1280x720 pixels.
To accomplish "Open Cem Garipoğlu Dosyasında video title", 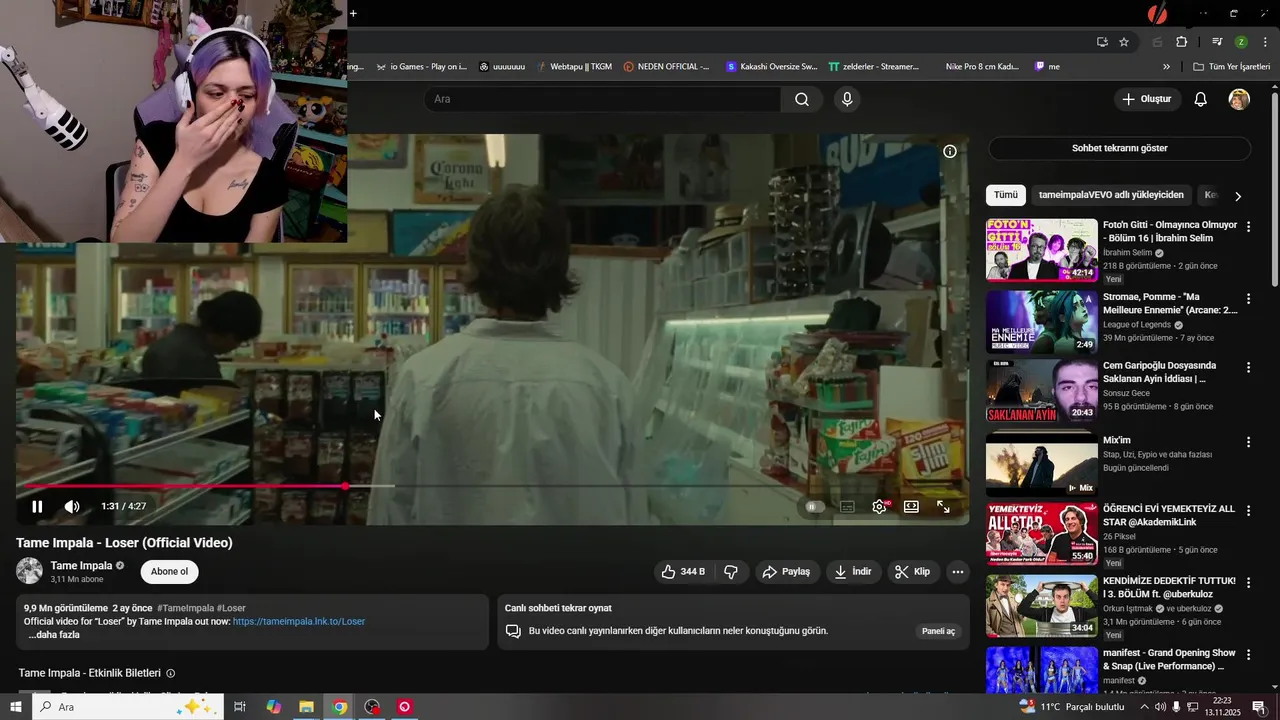I will pyautogui.click(x=1160, y=372).
